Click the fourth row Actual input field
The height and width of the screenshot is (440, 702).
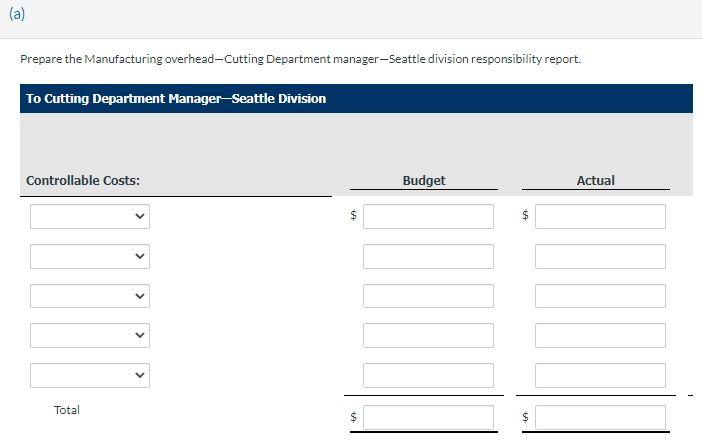[600, 335]
